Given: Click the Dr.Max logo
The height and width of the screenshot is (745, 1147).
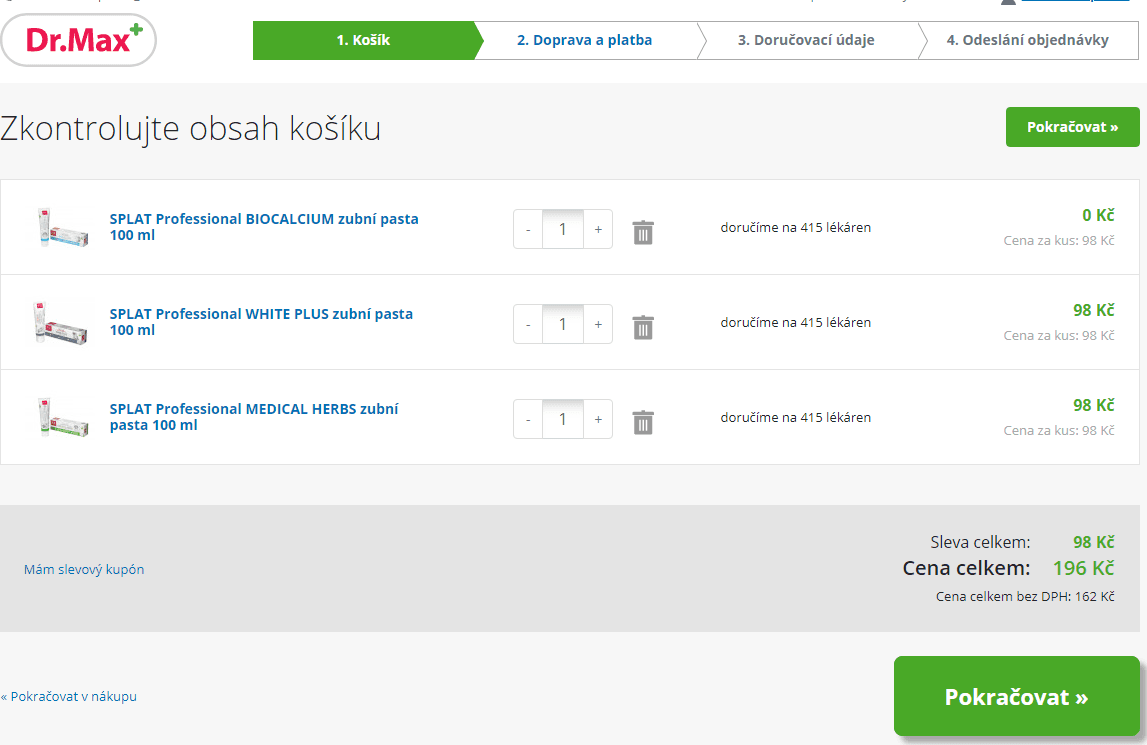Looking at the screenshot, I should click(79, 40).
